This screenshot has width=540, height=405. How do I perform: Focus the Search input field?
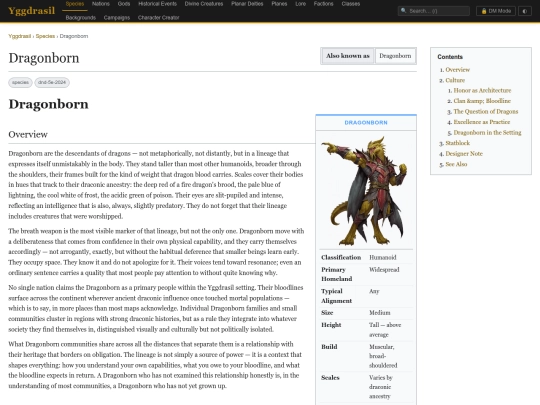pos(434,11)
